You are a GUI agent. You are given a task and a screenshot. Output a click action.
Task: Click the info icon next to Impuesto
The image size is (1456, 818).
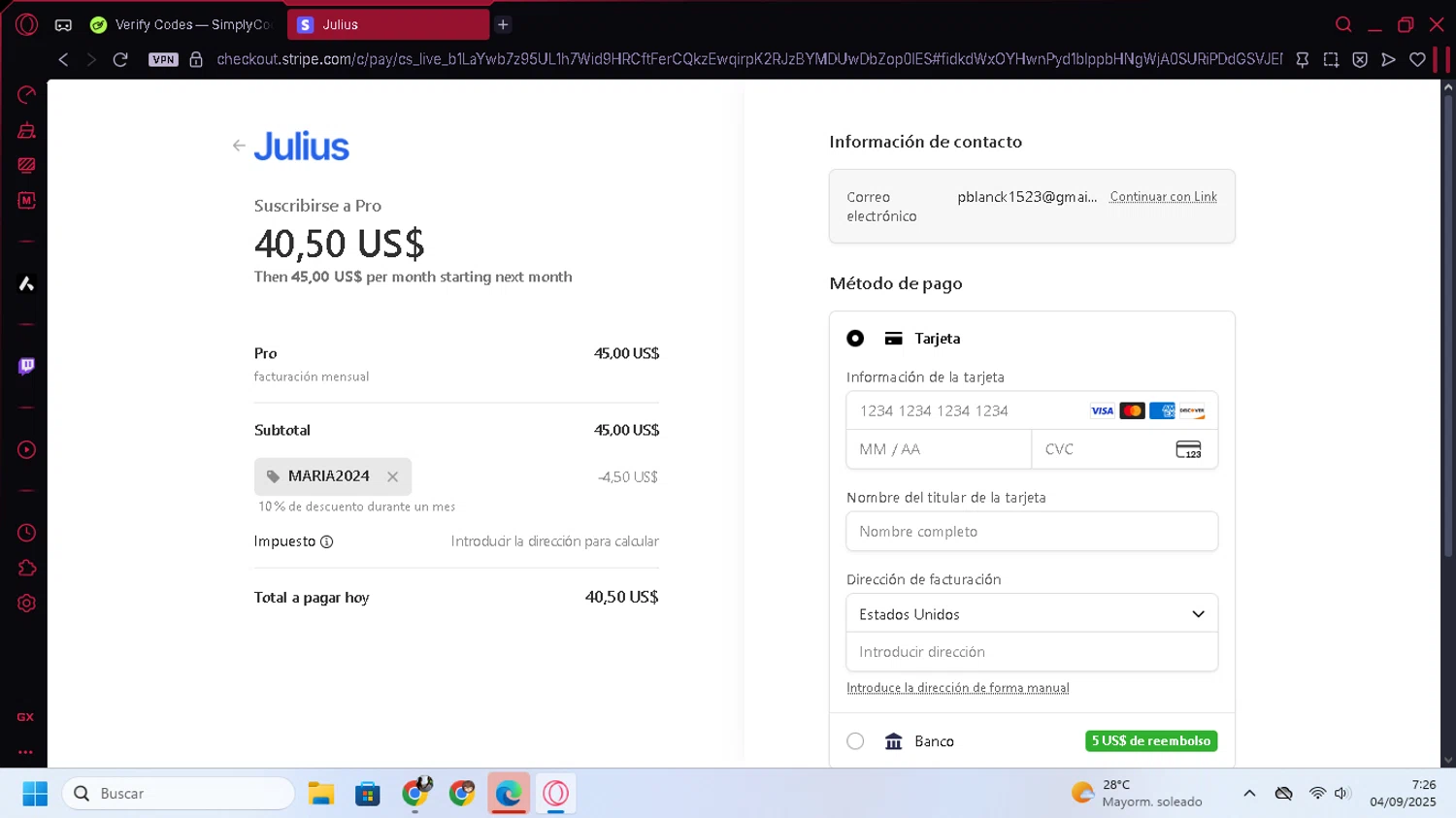(x=327, y=542)
